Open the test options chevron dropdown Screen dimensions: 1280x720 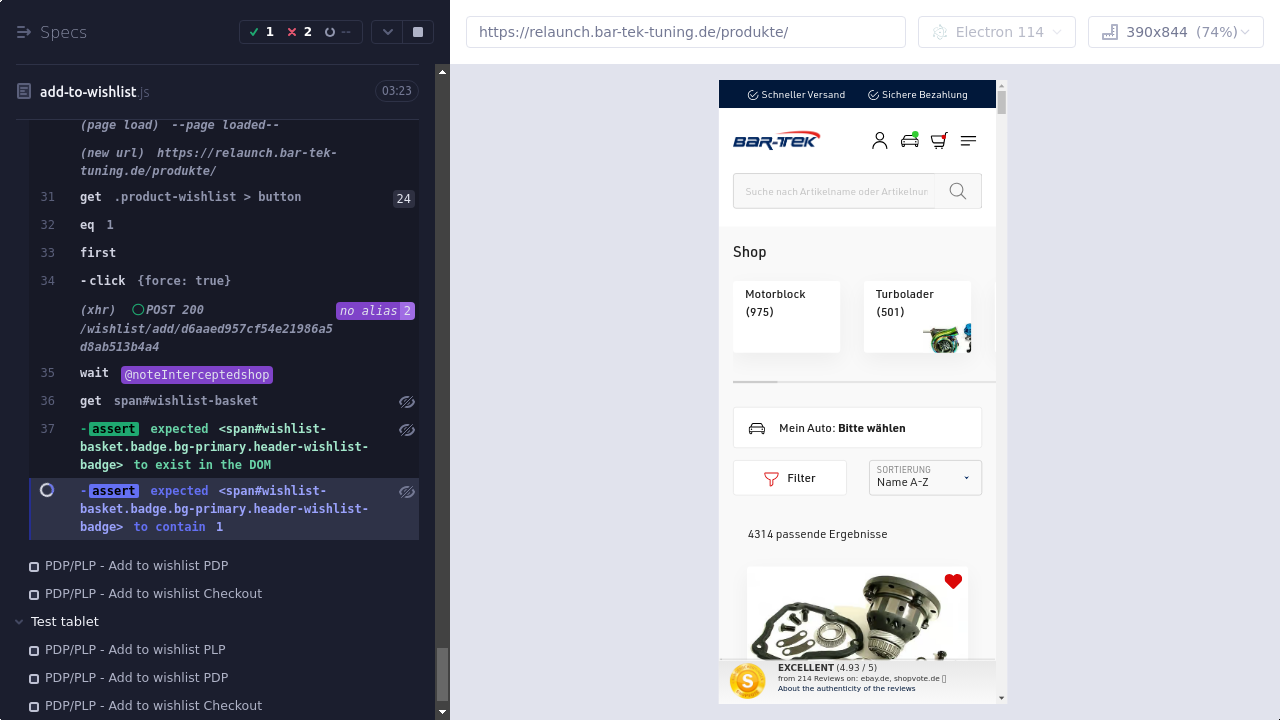pos(387,32)
